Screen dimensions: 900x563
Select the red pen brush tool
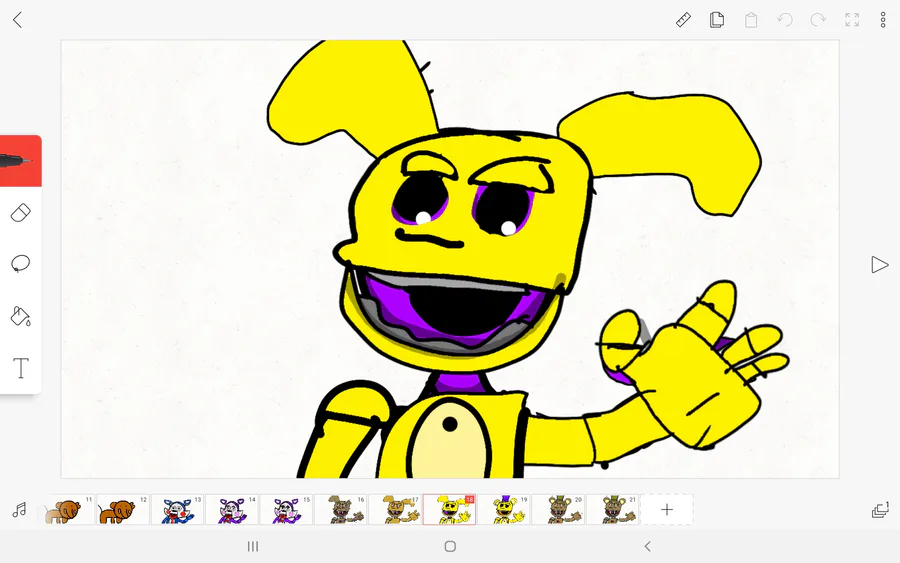[x=21, y=161]
